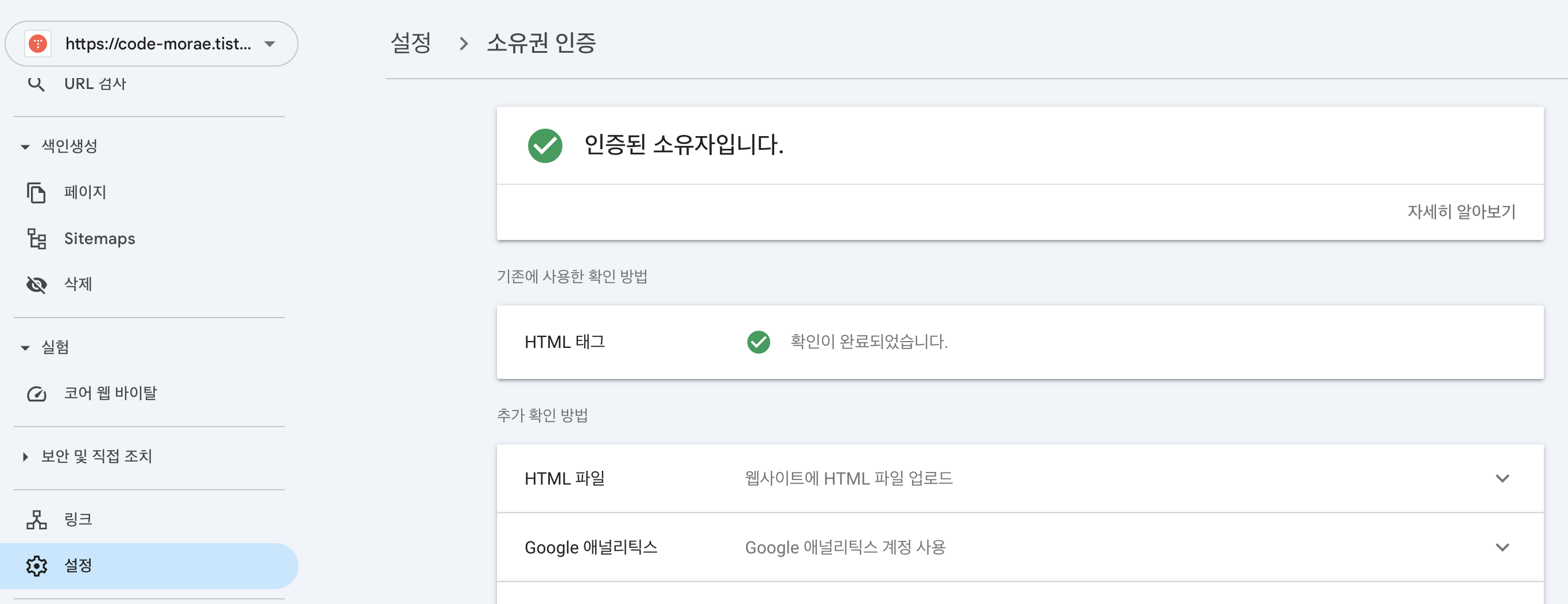The height and width of the screenshot is (604, 1568).
Task: Open the property selector dropdown arrow
Action: 270,44
